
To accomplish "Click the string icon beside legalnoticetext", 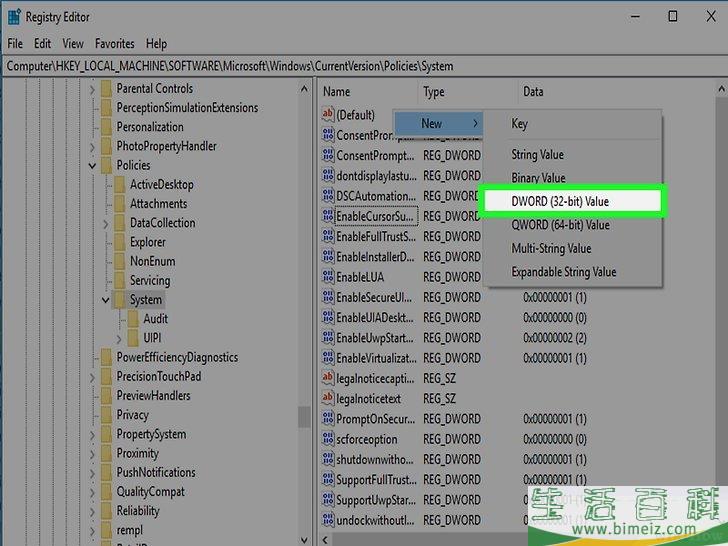I will [x=327, y=399].
